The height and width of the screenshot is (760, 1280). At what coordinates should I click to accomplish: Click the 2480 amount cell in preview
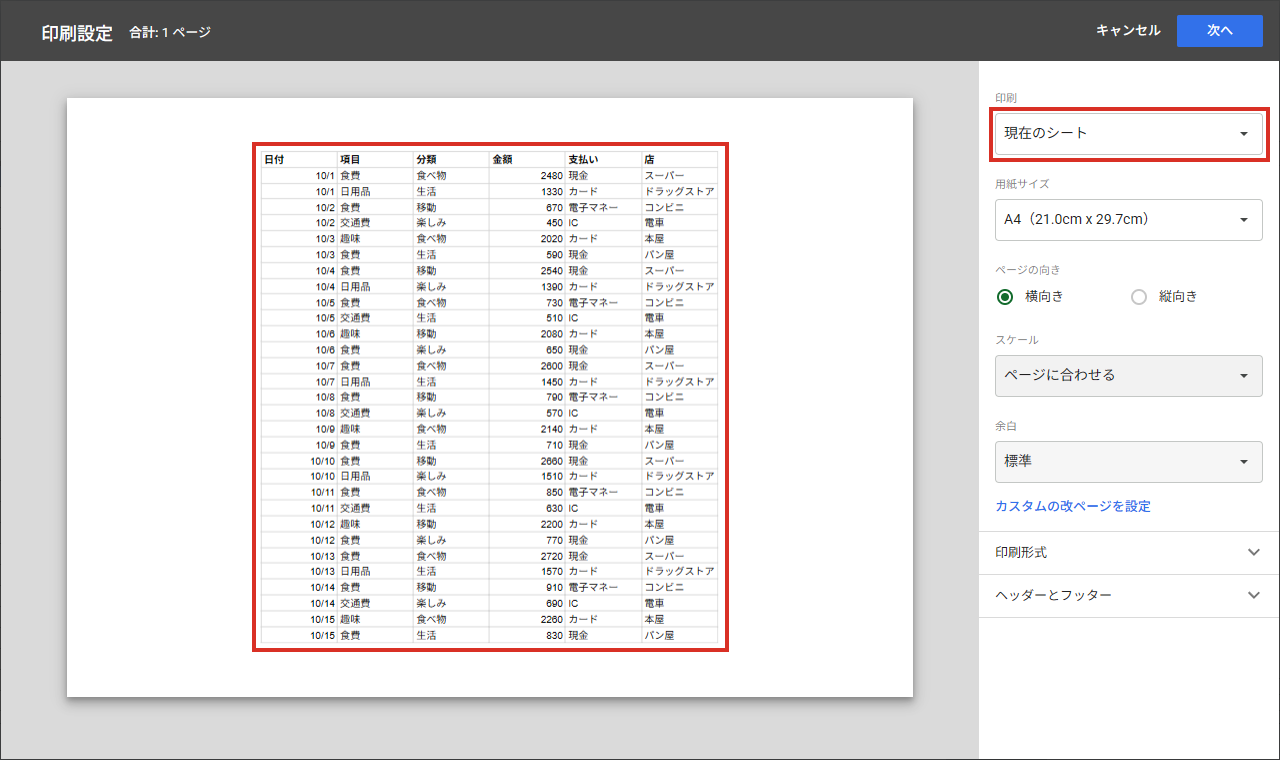coord(527,175)
